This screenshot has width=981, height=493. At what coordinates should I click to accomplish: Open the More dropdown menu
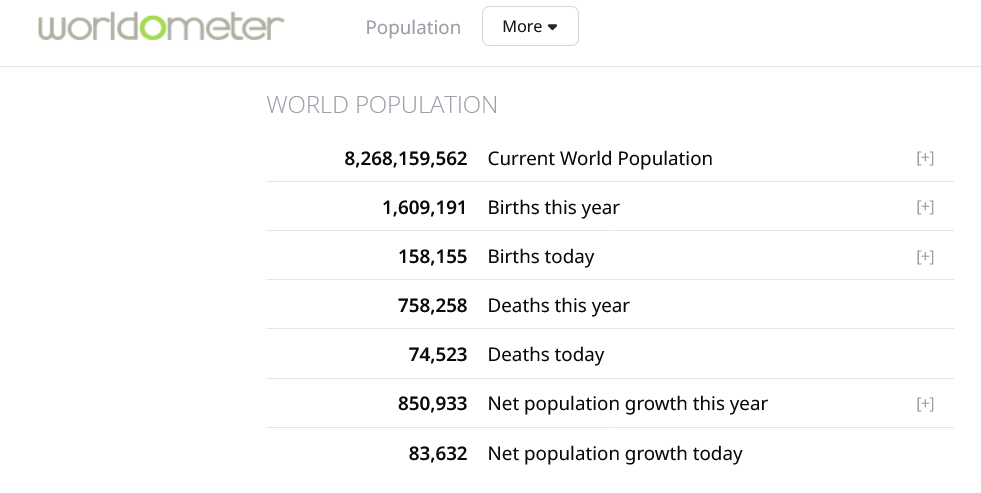click(530, 27)
